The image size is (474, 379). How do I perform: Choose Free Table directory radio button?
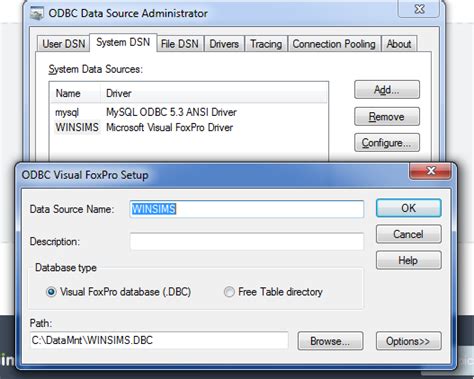click(x=273, y=292)
